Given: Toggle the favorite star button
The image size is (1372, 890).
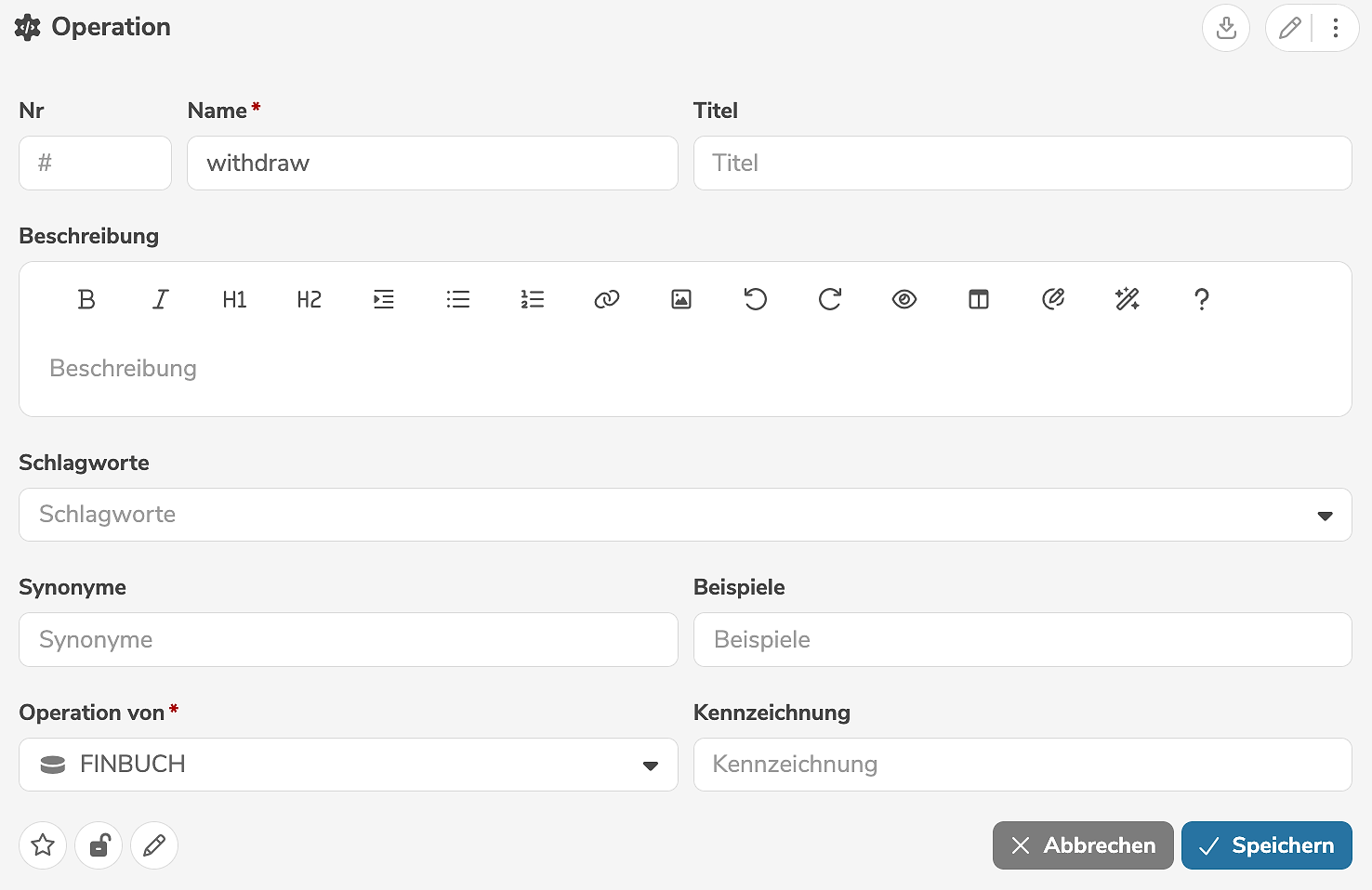Looking at the screenshot, I should coord(43,845).
